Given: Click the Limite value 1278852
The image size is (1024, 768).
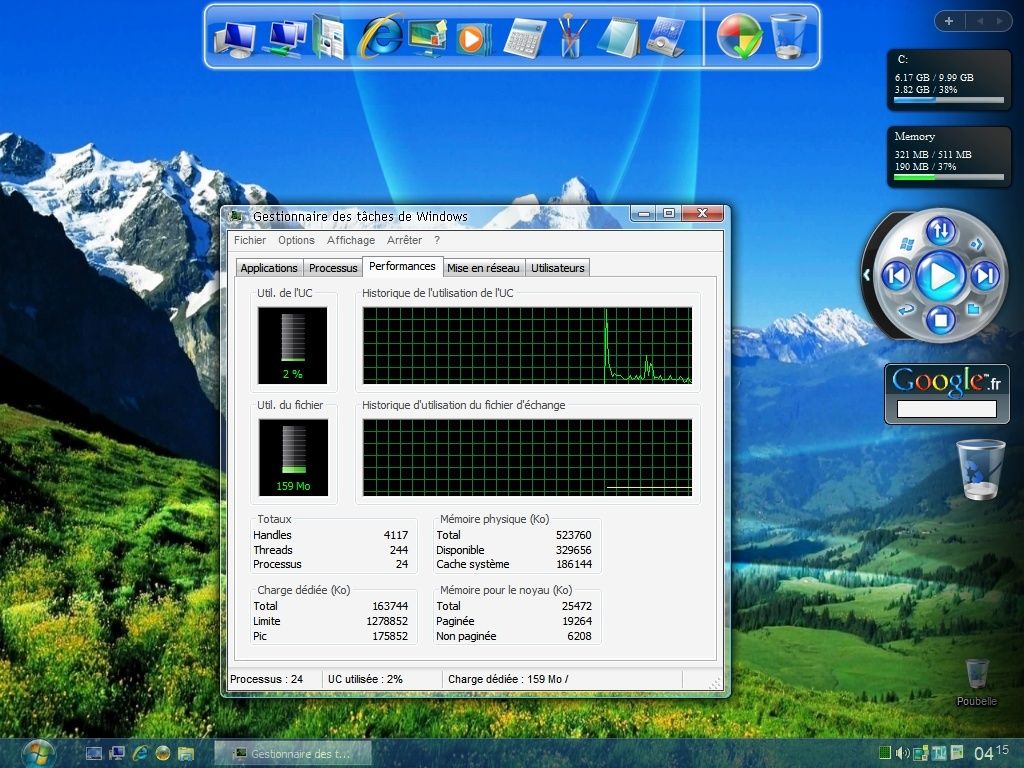Looking at the screenshot, I should [x=387, y=621].
